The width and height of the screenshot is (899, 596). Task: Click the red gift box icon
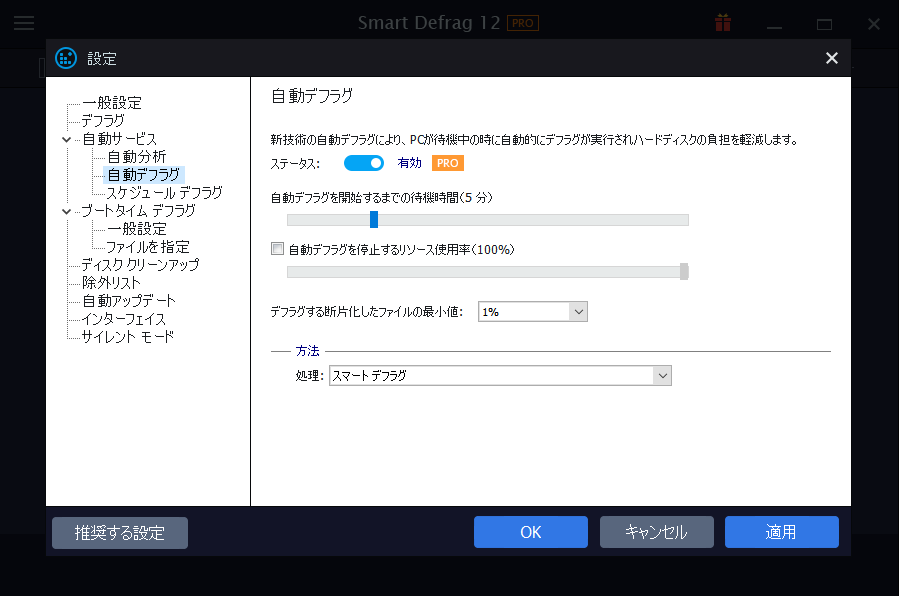point(723,23)
